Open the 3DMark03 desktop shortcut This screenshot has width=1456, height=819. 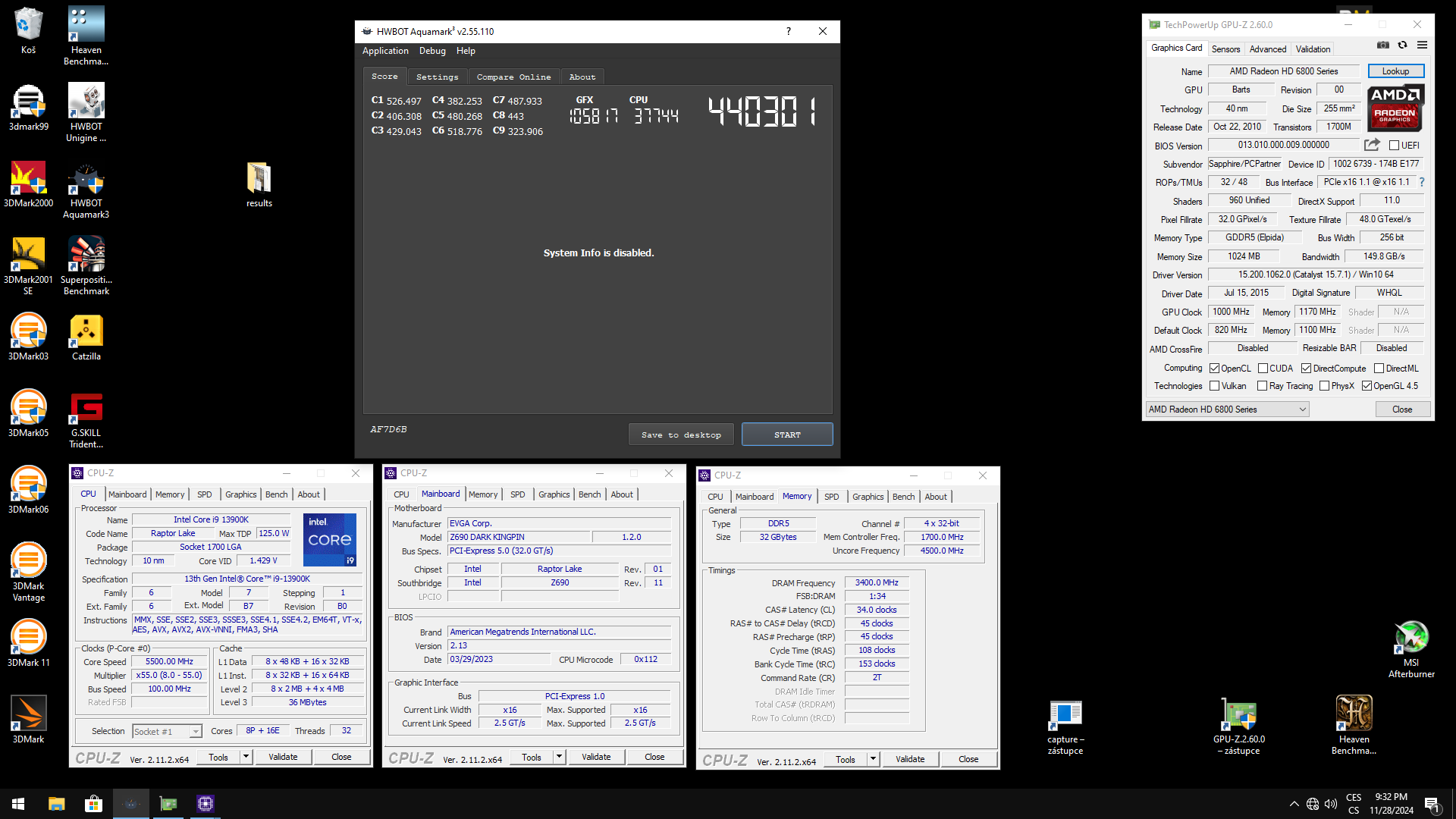(28, 337)
